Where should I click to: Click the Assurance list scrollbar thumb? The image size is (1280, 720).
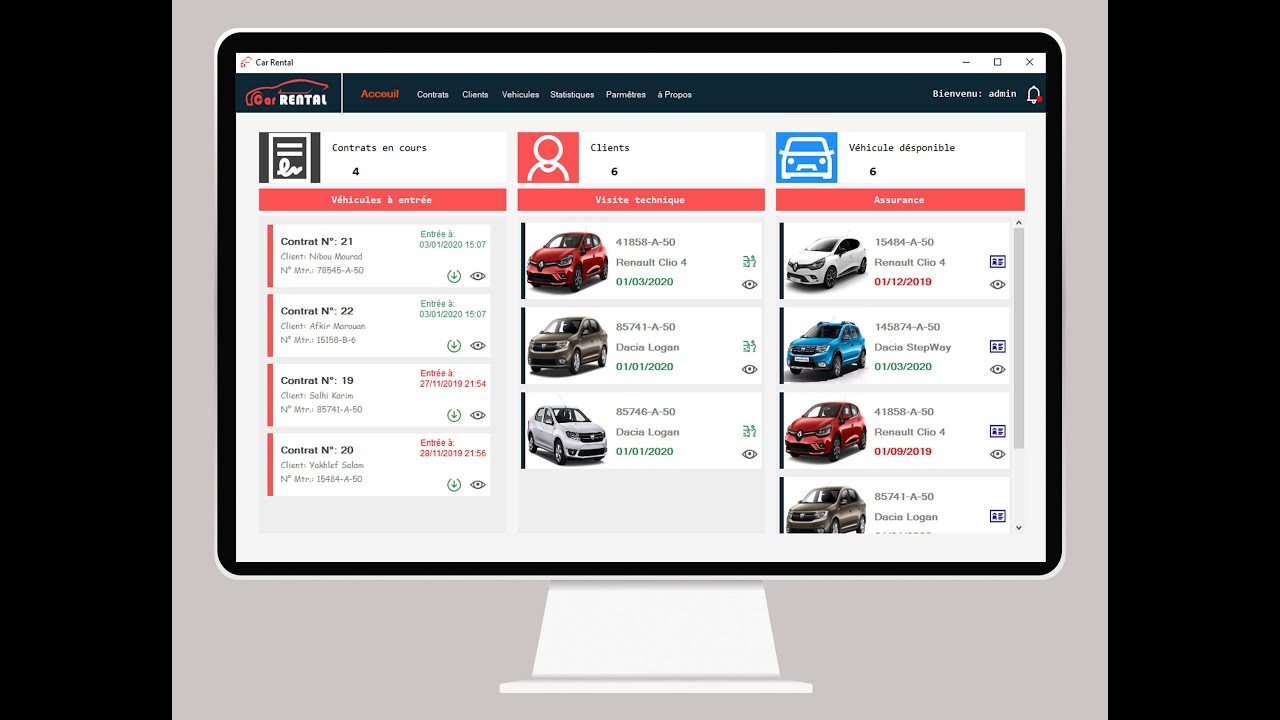[1019, 338]
